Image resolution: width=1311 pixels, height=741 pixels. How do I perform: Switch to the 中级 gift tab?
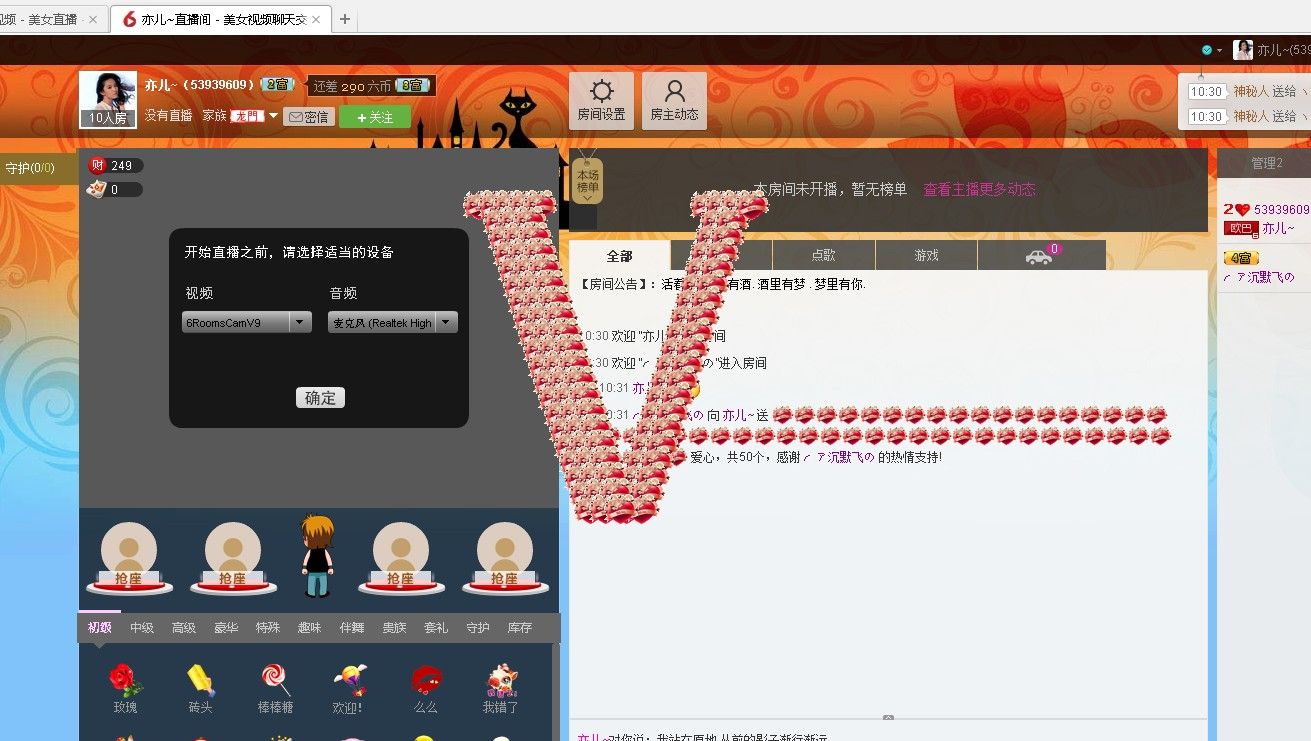coord(142,628)
